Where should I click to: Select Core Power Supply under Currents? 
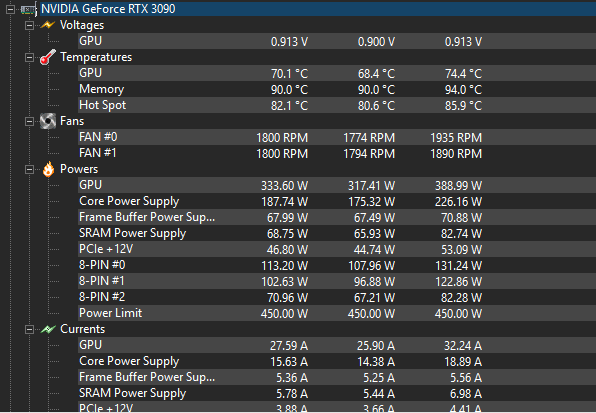pos(337,361)
